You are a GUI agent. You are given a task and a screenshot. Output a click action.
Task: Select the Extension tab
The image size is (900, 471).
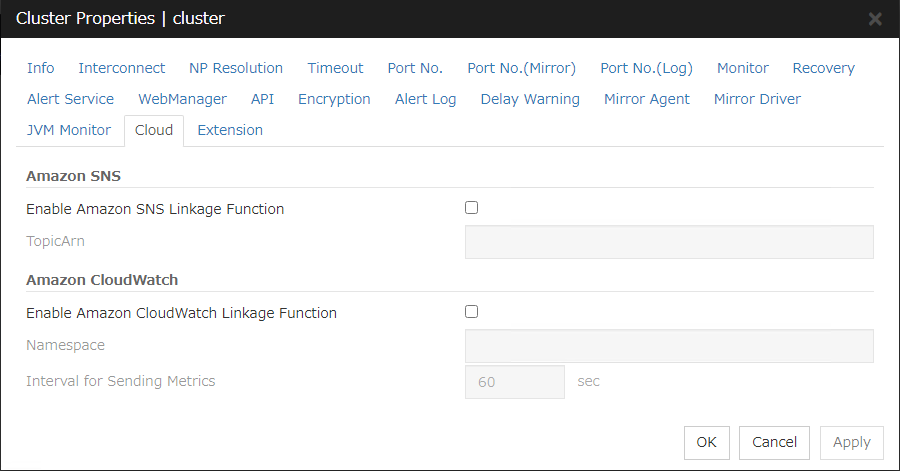coord(230,130)
